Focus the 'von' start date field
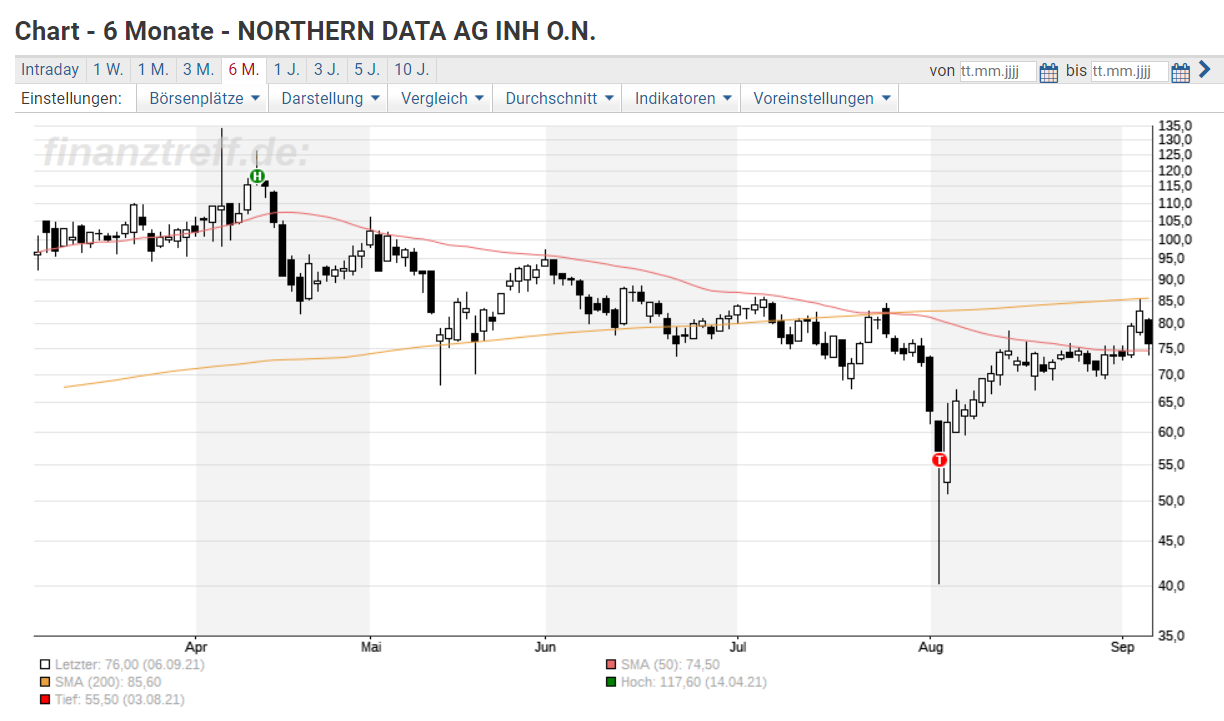Screen dimensions: 1224x721 click(x=997, y=71)
